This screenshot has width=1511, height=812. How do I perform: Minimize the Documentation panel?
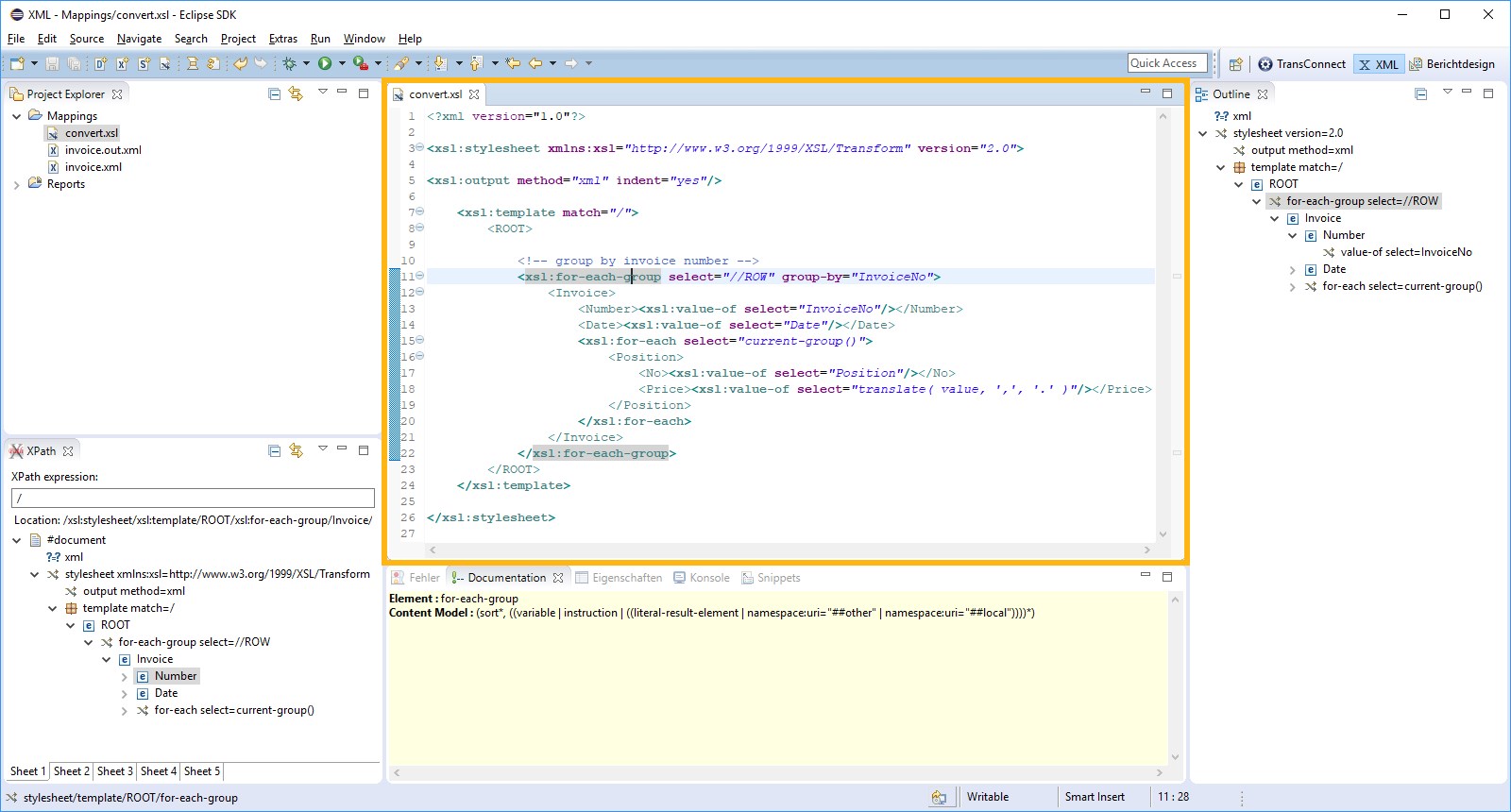click(x=1146, y=575)
